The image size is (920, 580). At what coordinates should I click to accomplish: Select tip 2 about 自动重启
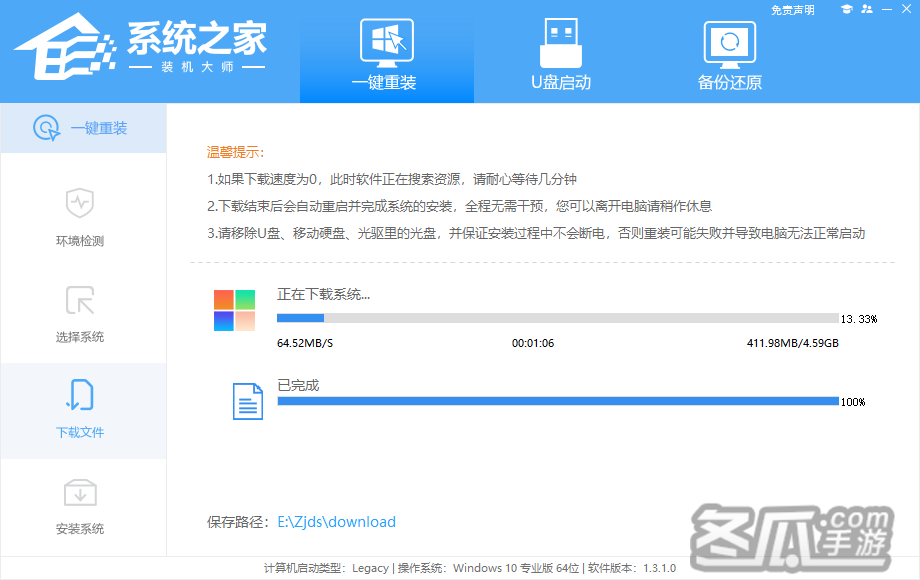pyautogui.click(x=459, y=206)
